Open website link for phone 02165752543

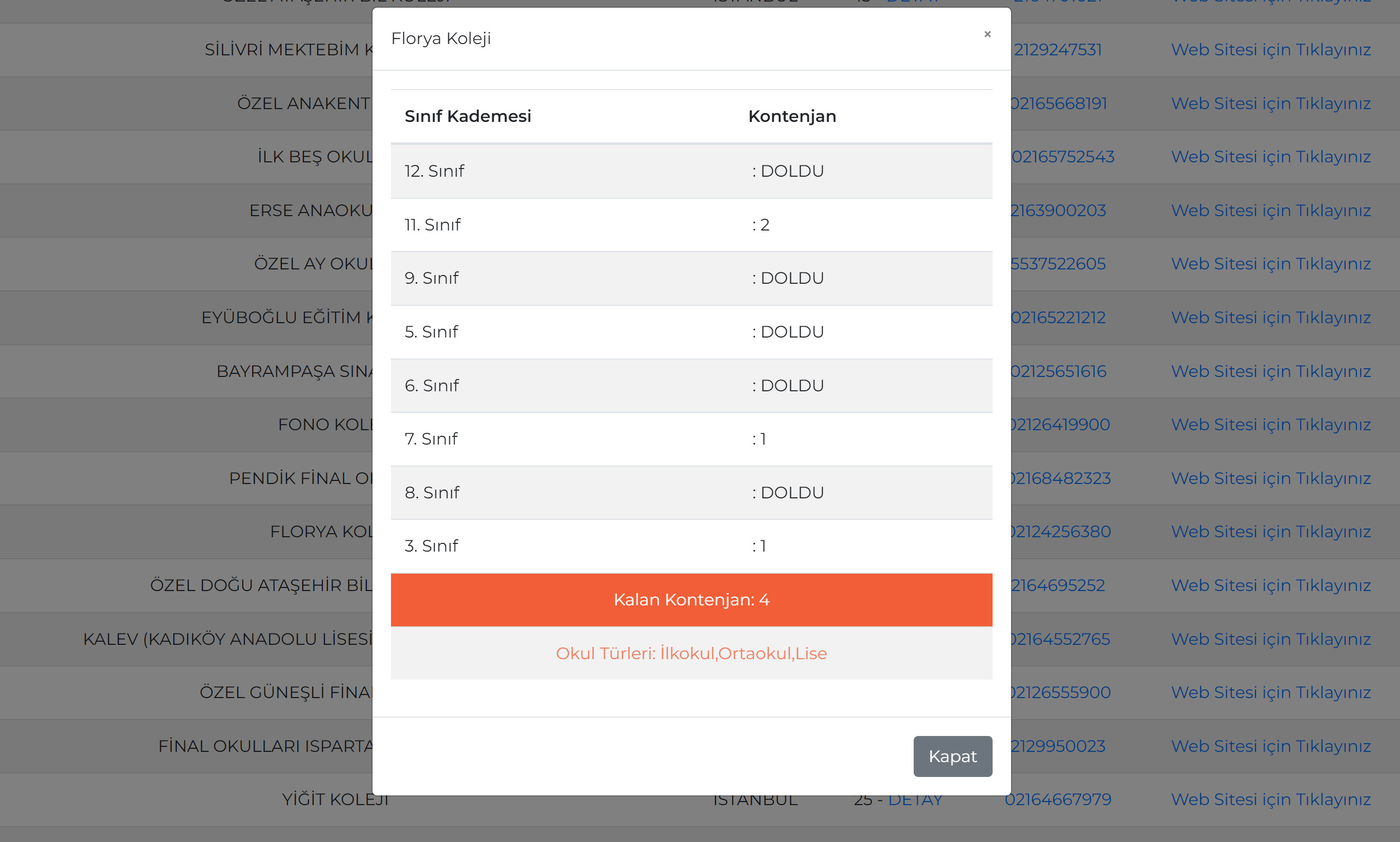pyautogui.click(x=1270, y=157)
